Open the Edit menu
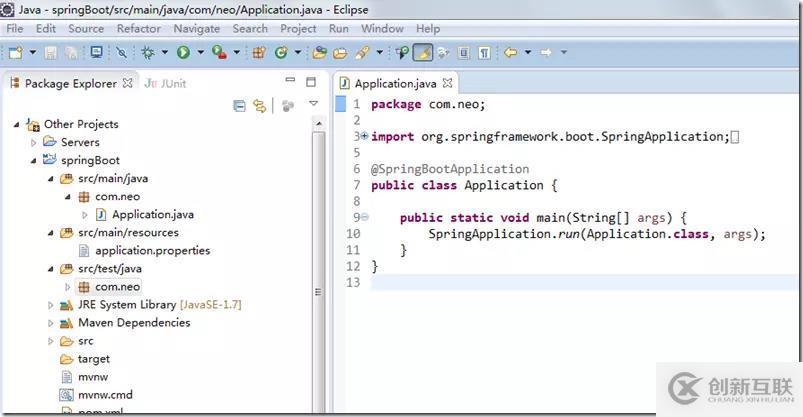The height and width of the screenshot is (417, 803). [46, 29]
